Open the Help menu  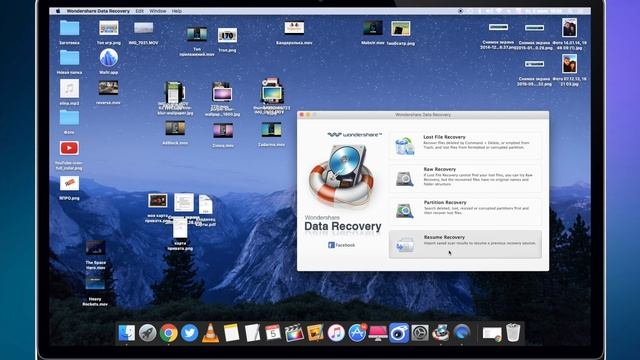pyautogui.click(x=177, y=11)
